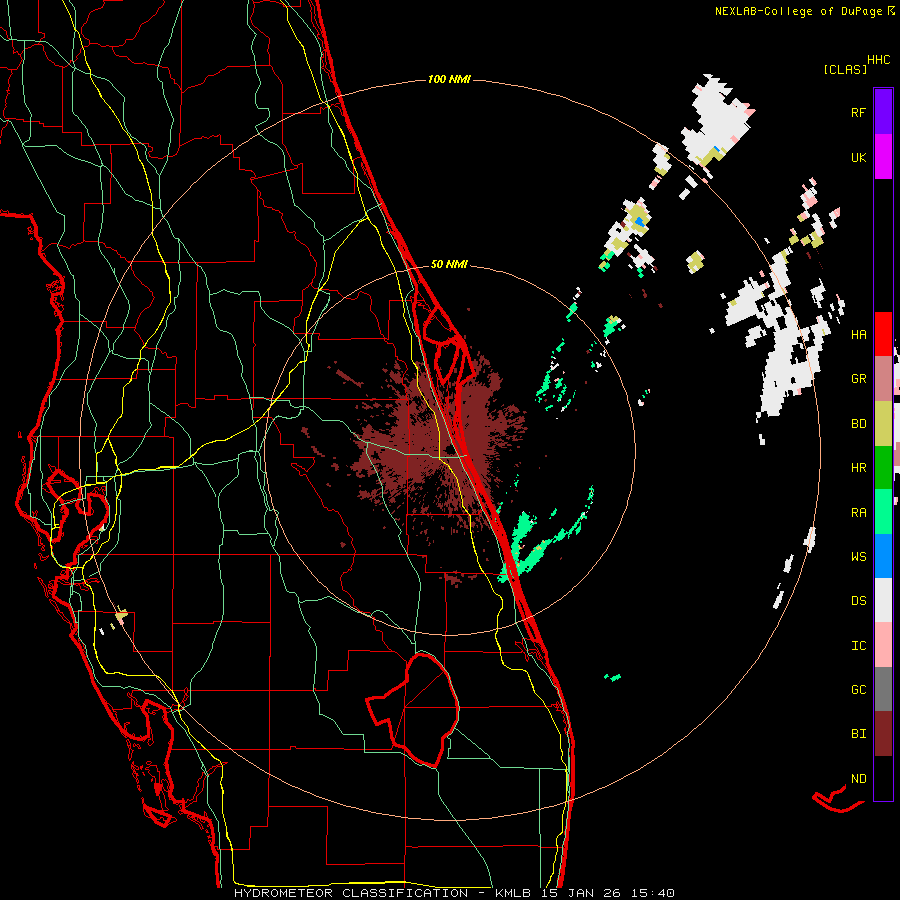This screenshot has width=900, height=900.
Task: Click the '100 NMI' range ring label
Action: pyautogui.click(x=449, y=79)
